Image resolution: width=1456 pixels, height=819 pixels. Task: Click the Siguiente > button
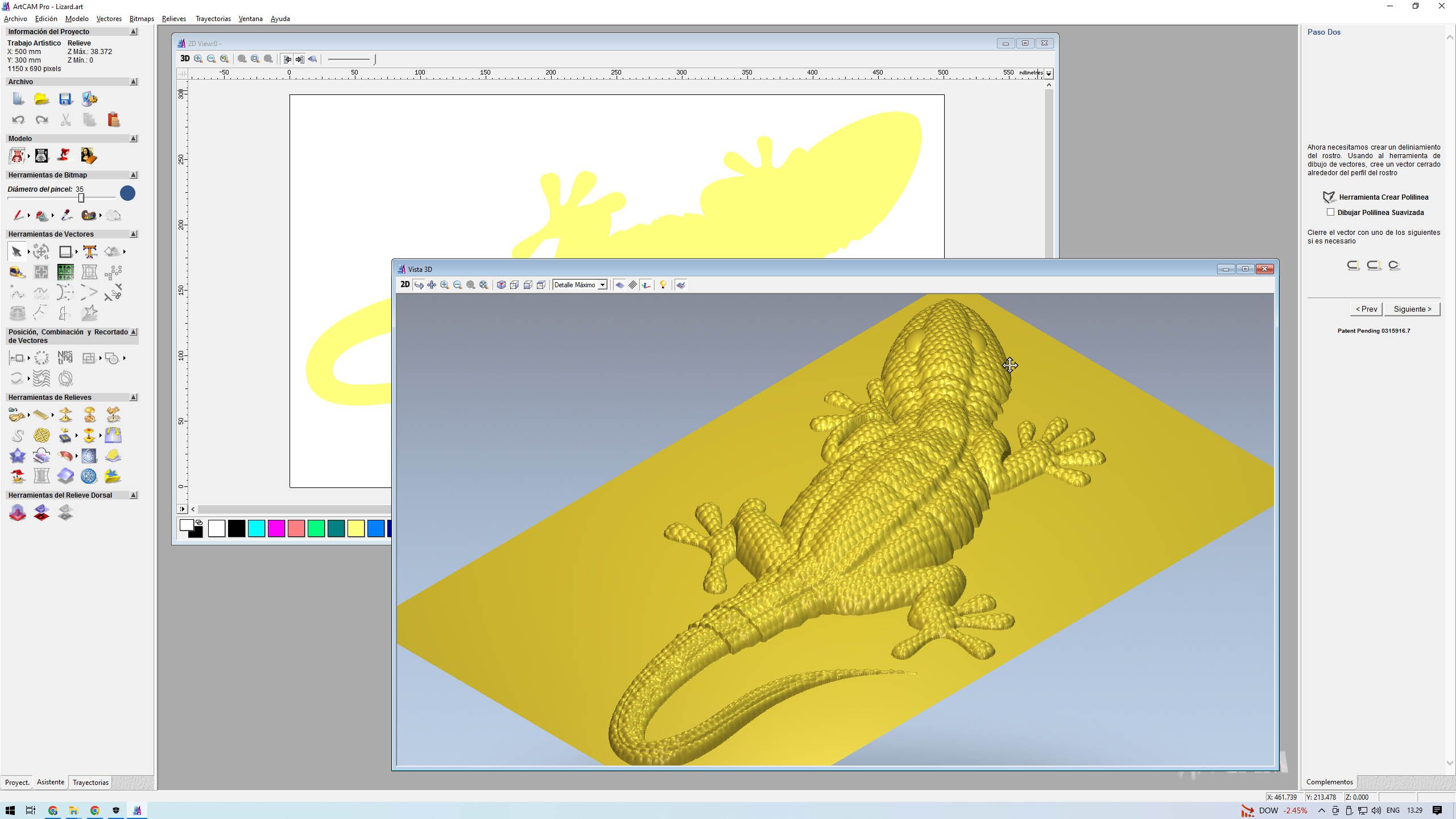[1412, 309]
